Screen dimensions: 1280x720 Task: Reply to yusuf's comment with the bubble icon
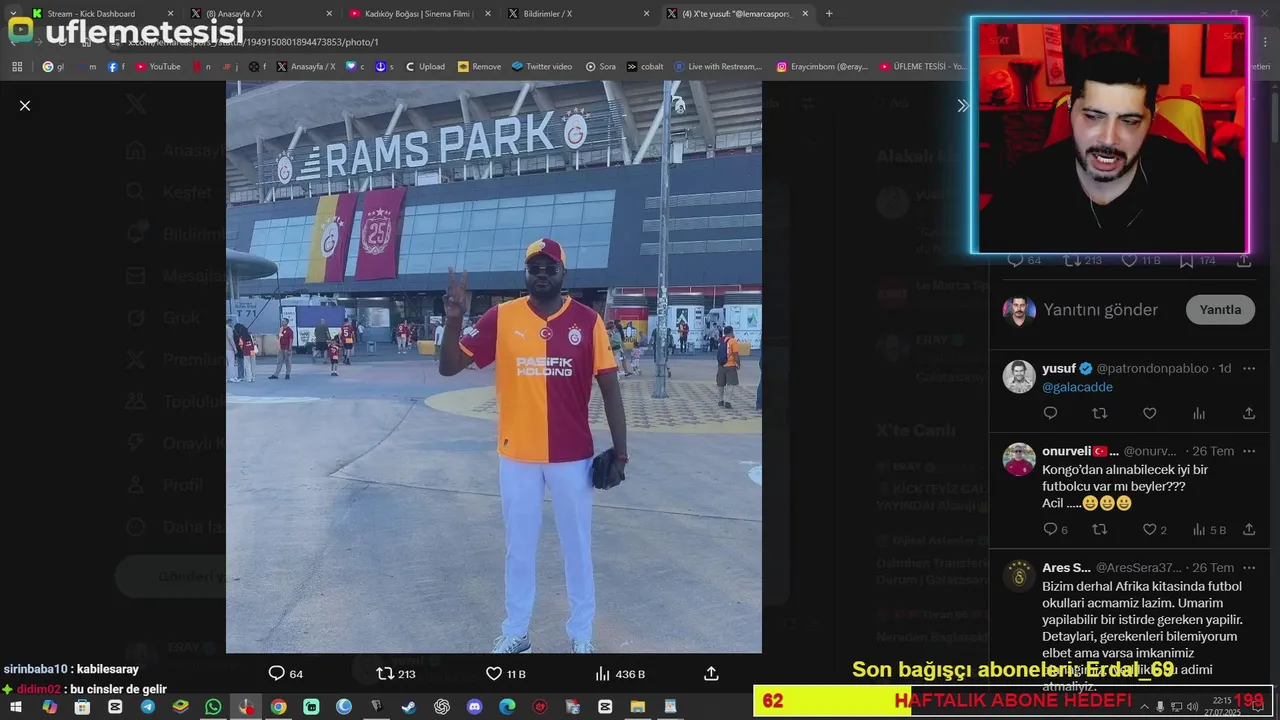[x=1050, y=413]
